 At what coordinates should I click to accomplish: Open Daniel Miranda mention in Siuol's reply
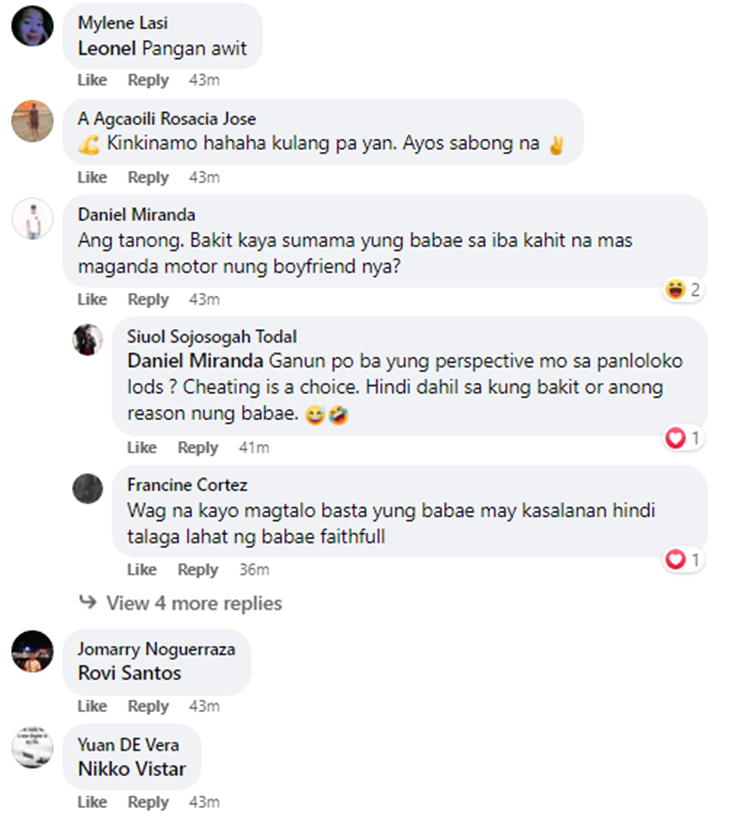[195, 361]
